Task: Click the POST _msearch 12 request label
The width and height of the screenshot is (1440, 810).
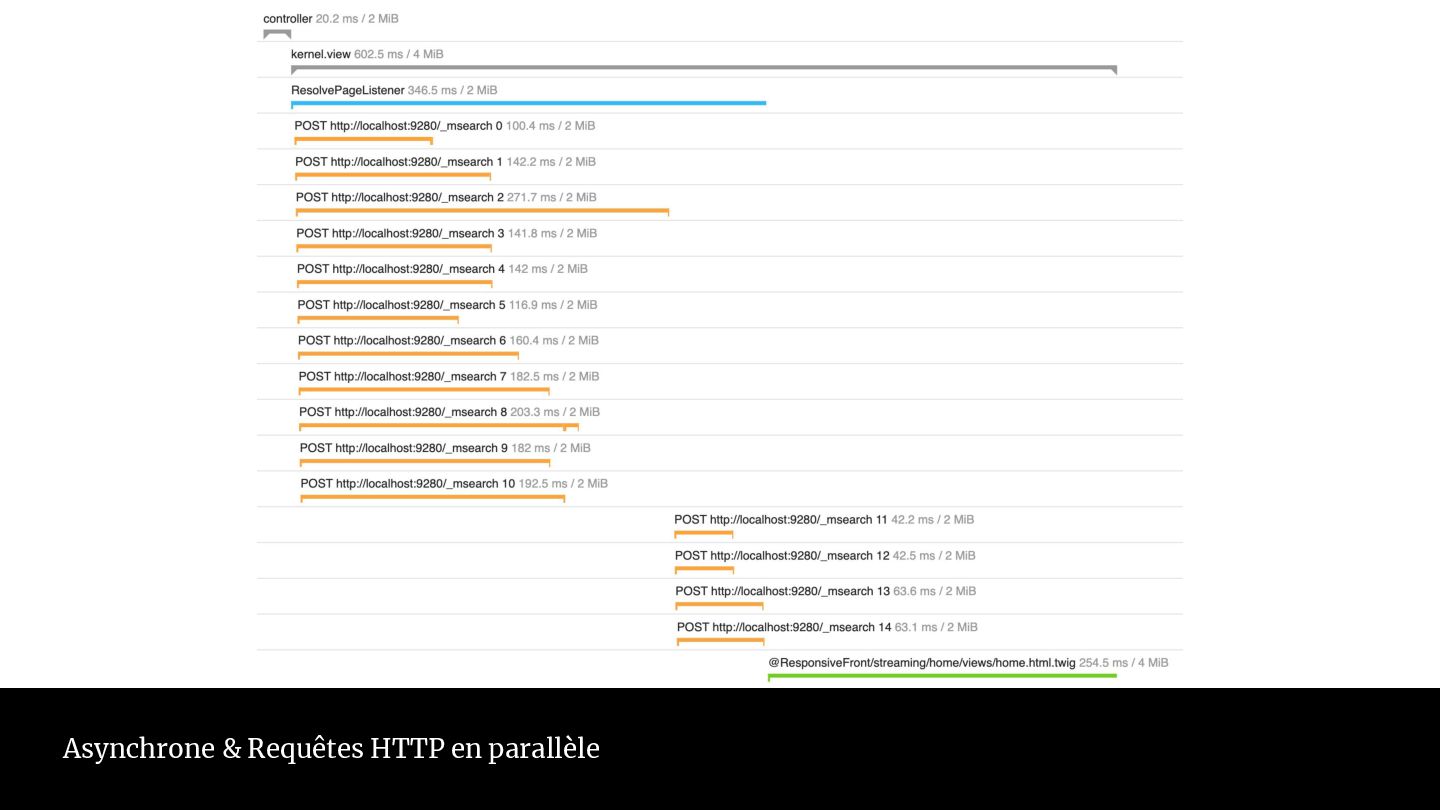Action: (781, 556)
